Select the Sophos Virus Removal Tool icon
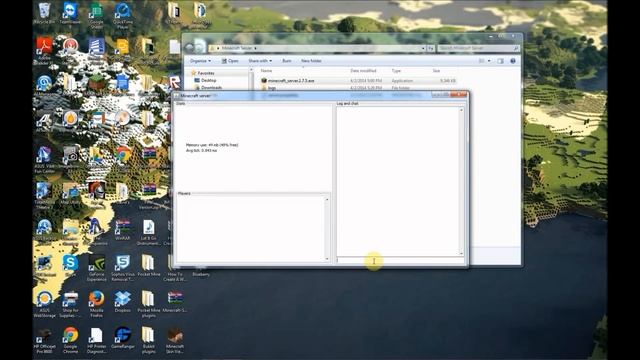Viewport: 640px width, 360px height. click(x=122, y=268)
